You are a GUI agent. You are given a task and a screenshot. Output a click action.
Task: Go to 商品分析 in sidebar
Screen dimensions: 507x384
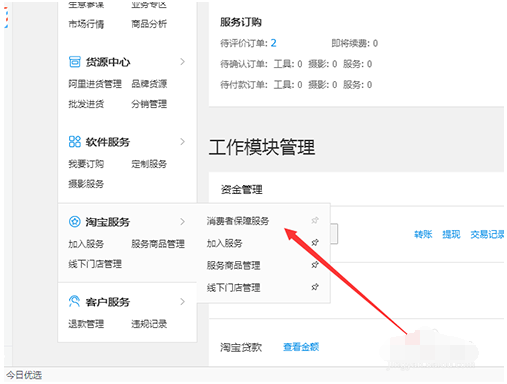149,24
